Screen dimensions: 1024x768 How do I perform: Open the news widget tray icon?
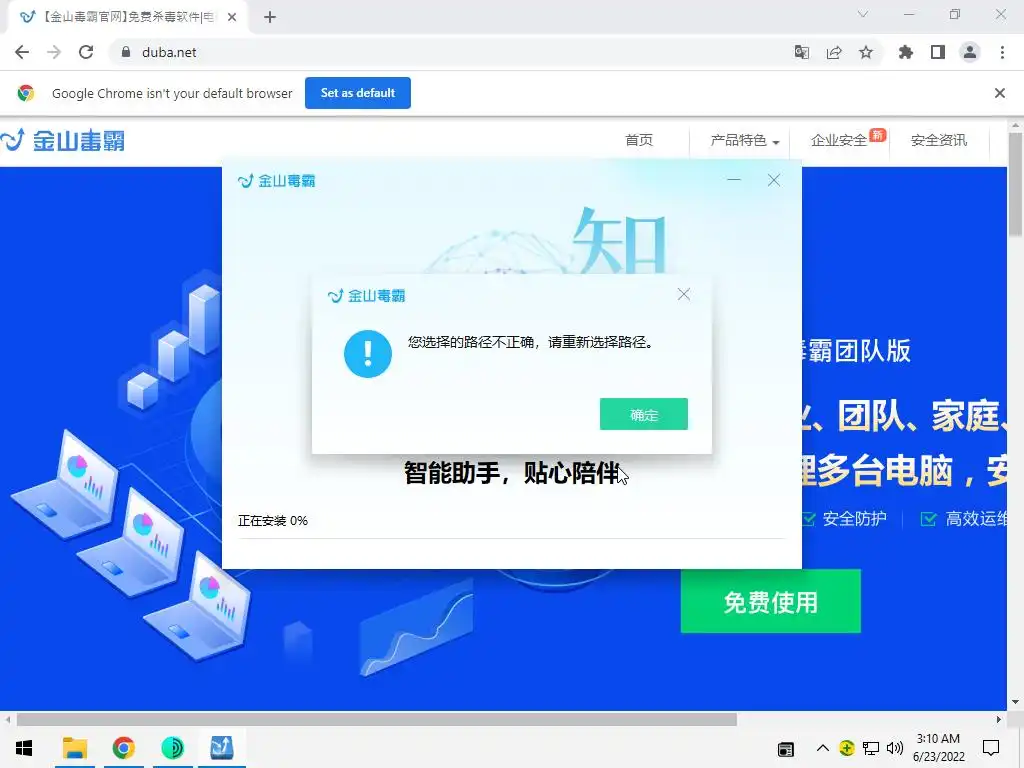coord(786,748)
